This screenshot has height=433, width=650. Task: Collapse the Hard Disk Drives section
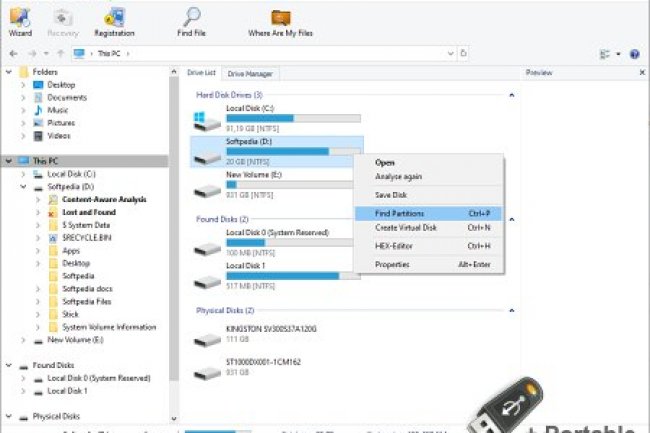click(511, 94)
